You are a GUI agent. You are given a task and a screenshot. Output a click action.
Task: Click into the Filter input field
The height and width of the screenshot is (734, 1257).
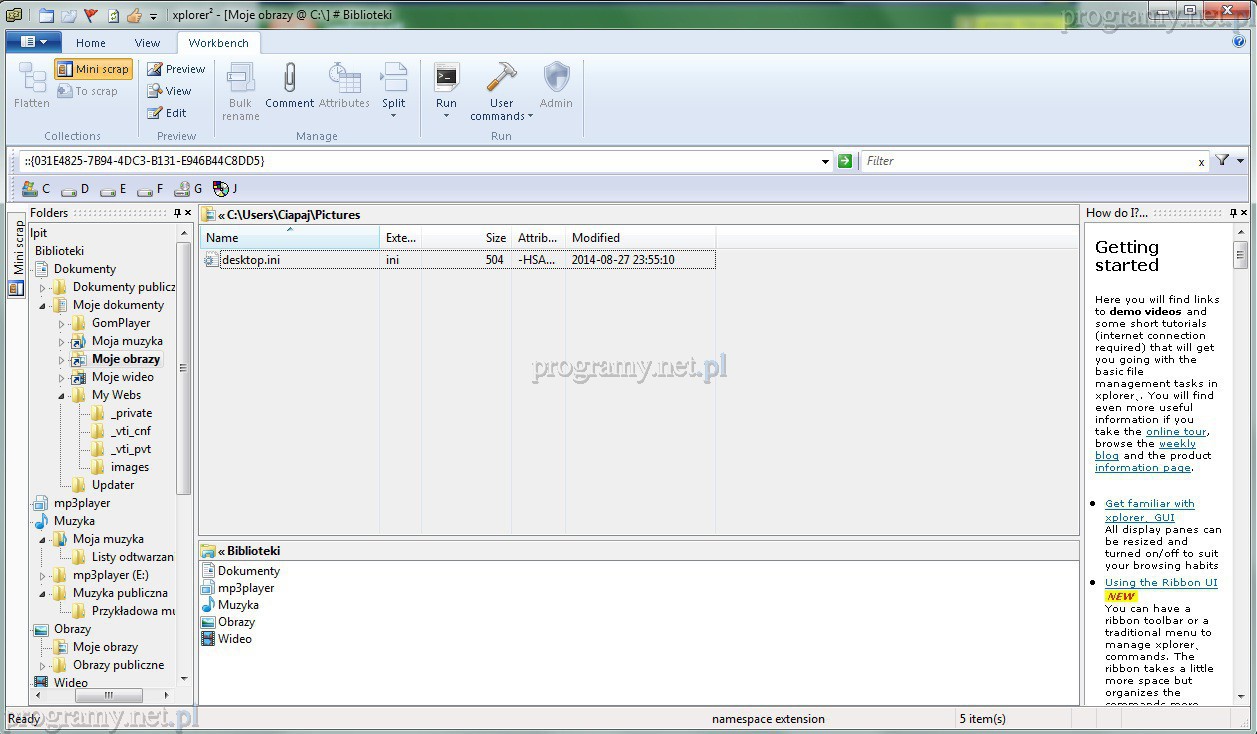(x=1030, y=161)
